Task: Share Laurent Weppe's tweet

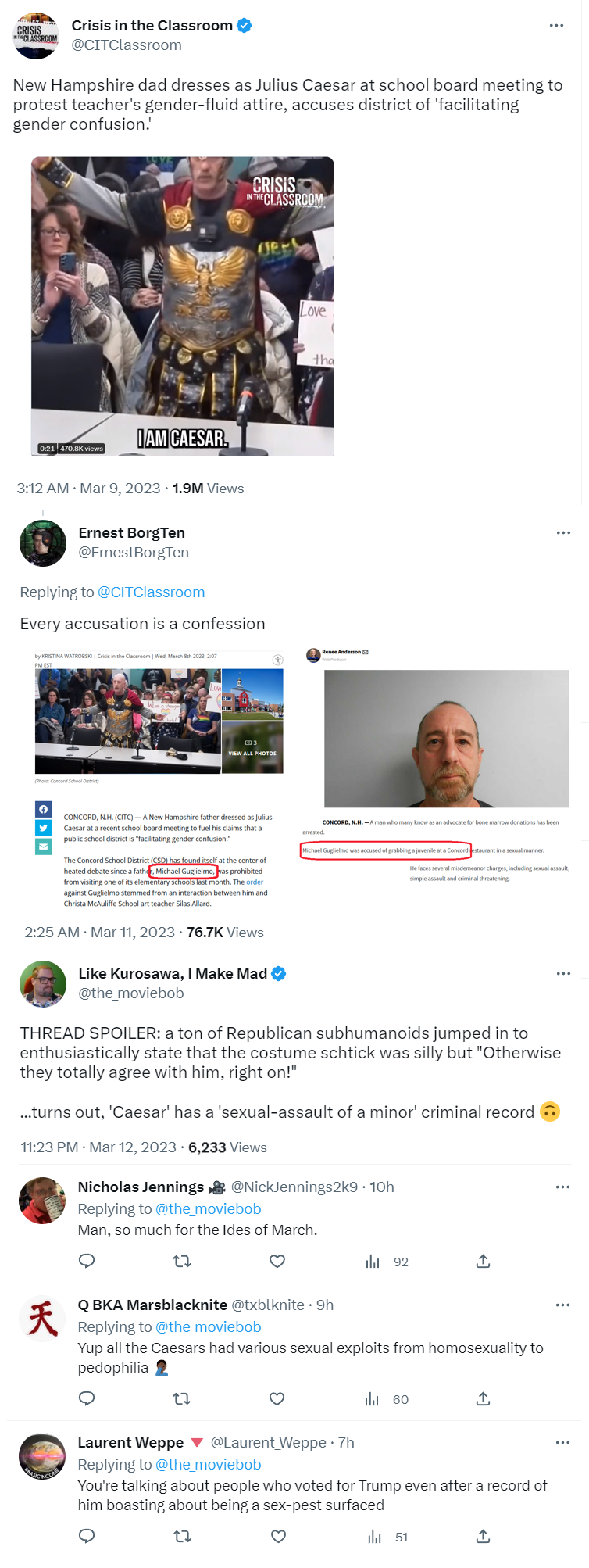Action: pyautogui.click(x=483, y=1536)
